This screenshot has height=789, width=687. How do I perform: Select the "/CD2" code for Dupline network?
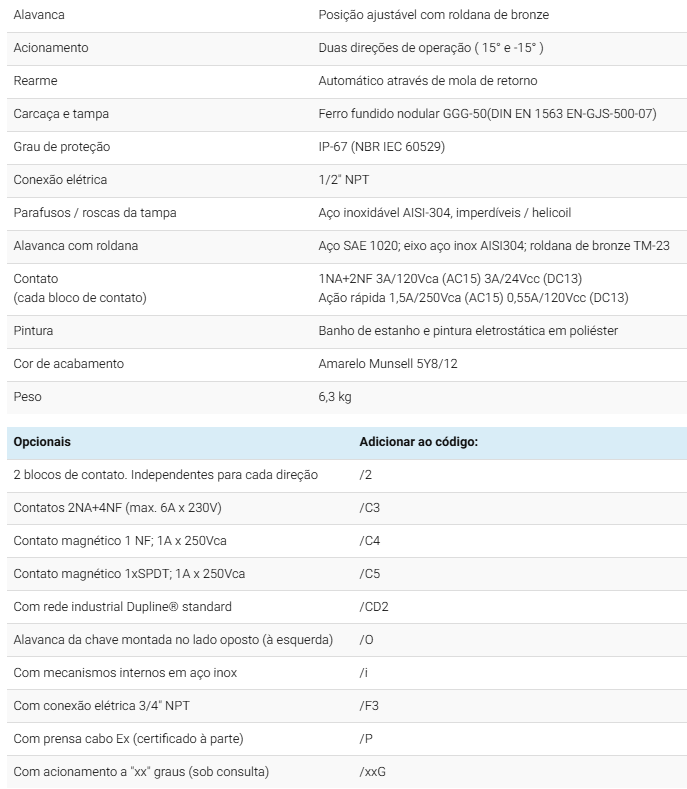coord(373,606)
